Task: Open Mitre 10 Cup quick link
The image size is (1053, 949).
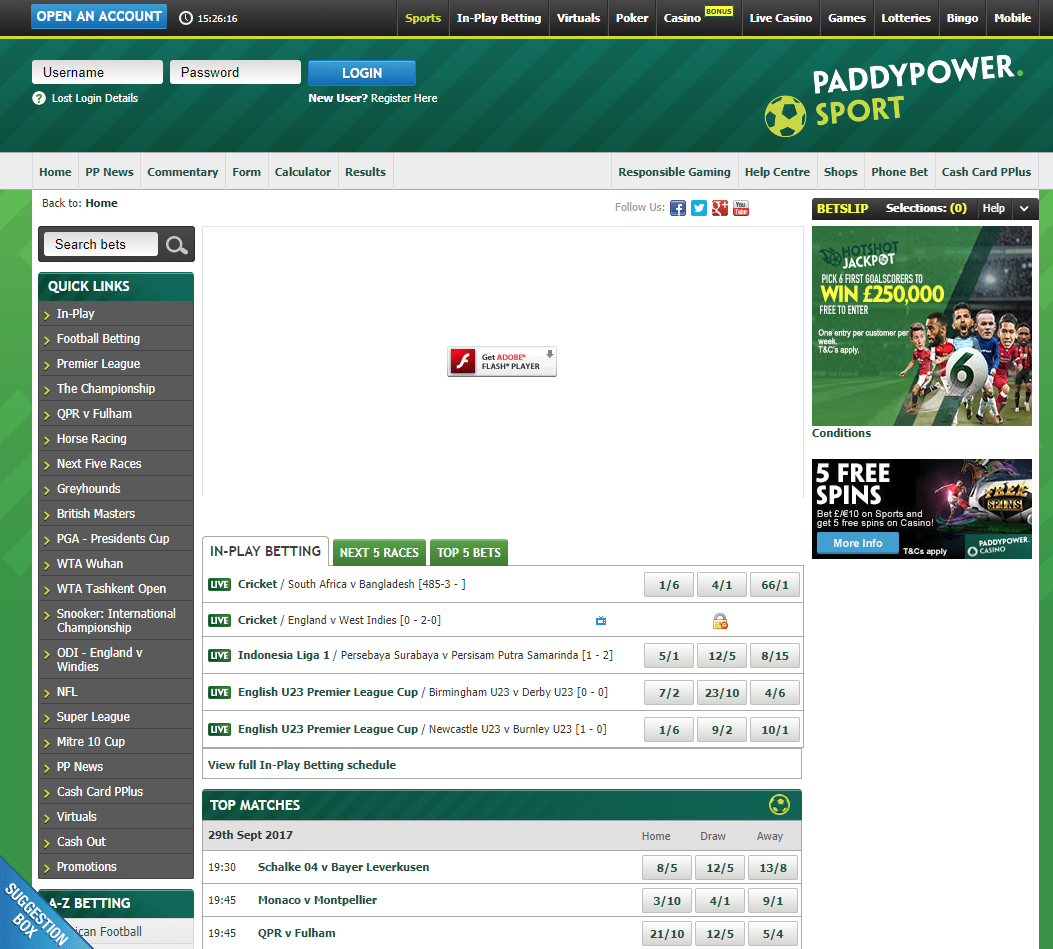Action: [x=116, y=741]
